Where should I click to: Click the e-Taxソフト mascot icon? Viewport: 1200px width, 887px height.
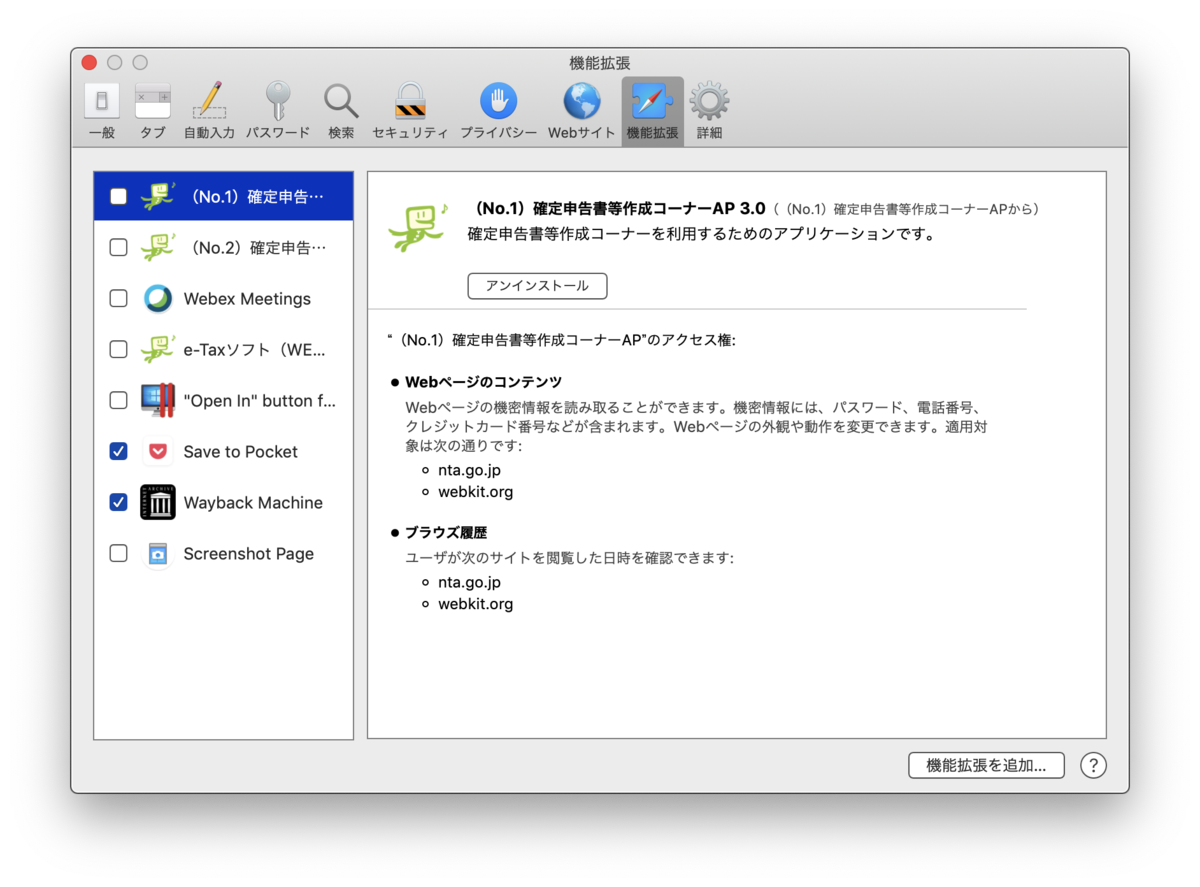(x=158, y=349)
